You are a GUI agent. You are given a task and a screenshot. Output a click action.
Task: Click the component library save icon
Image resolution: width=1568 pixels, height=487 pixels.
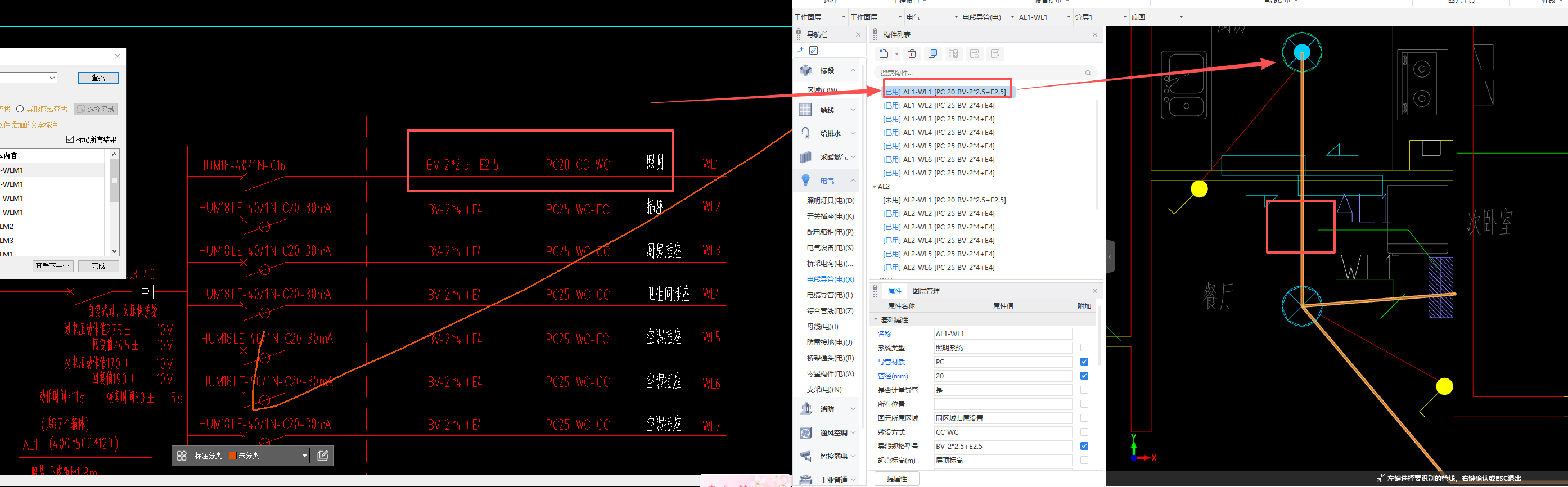tap(974, 54)
